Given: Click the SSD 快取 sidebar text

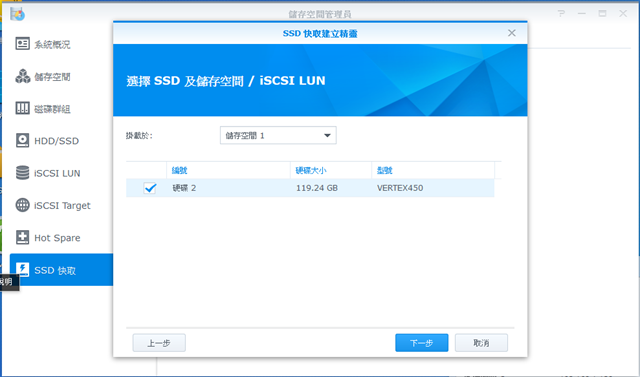Looking at the screenshot, I should (55, 271).
